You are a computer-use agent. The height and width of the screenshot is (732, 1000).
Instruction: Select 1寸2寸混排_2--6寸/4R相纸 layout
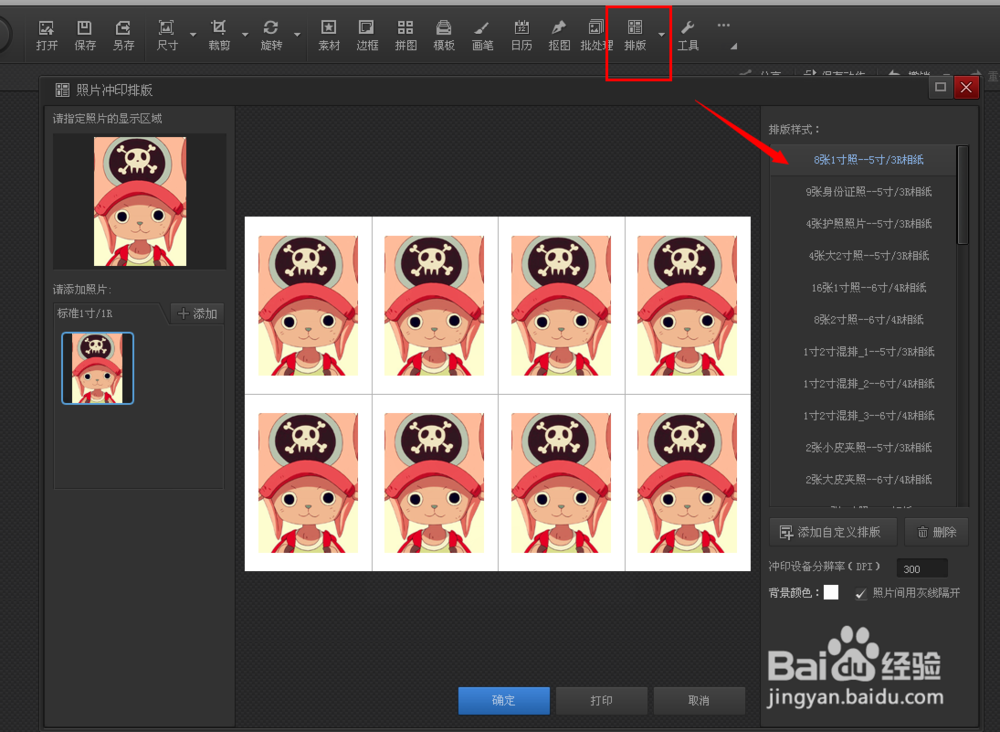pos(863,383)
